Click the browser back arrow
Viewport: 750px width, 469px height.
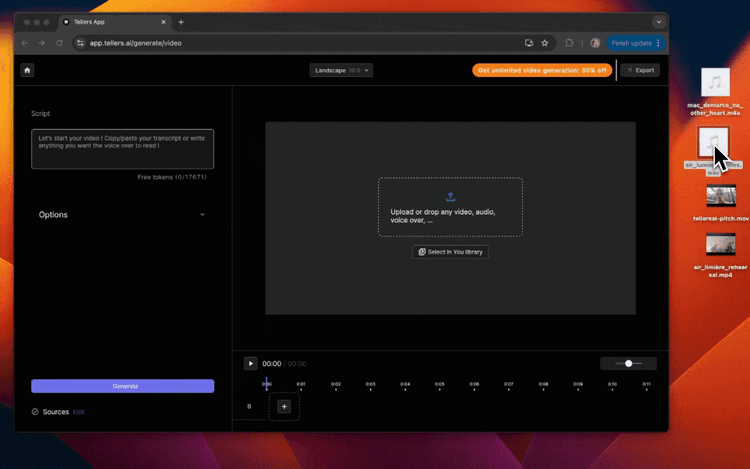tap(24, 43)
